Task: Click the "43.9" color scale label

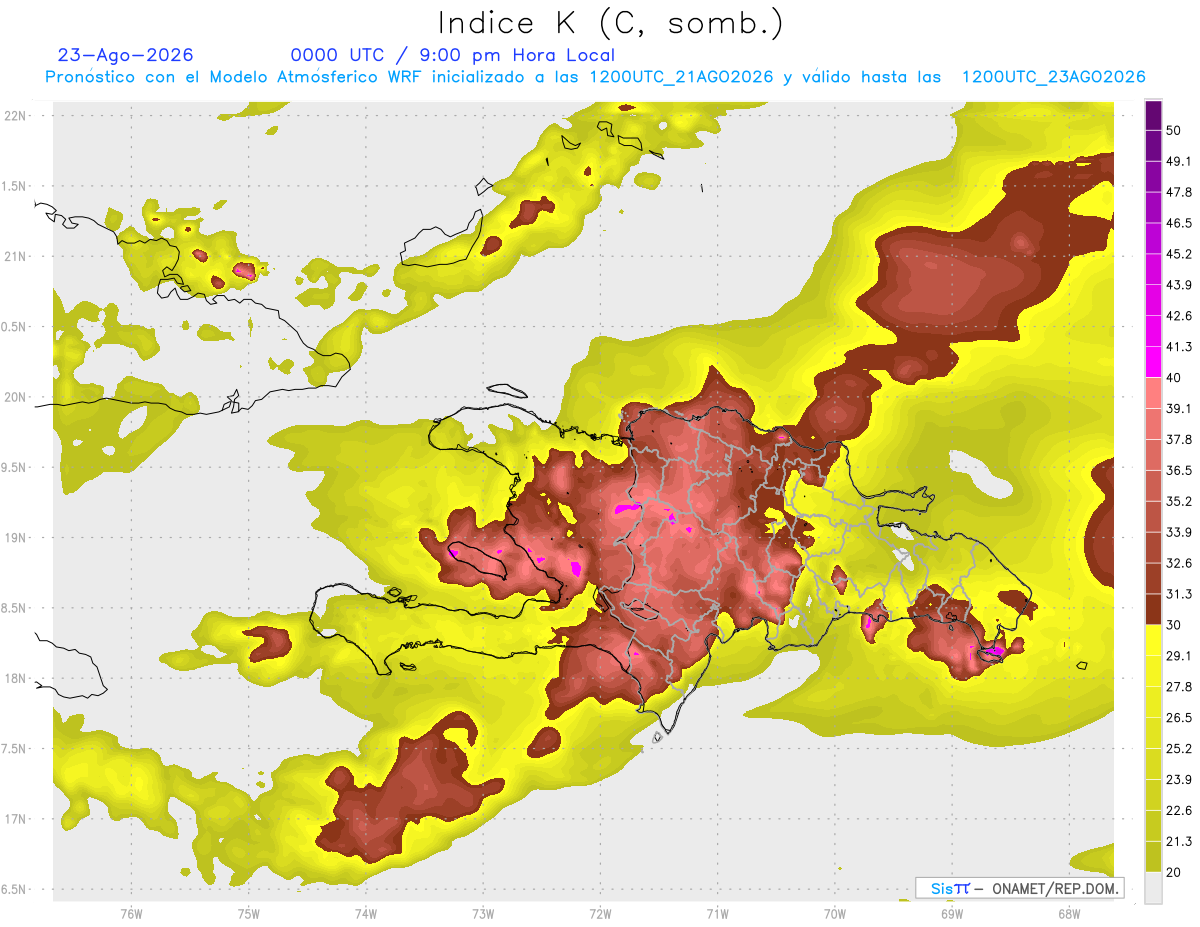Action: (1179, 285)
